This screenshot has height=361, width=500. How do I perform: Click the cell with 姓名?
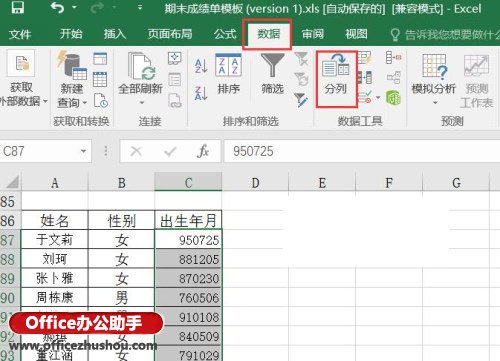click(55, 220)
